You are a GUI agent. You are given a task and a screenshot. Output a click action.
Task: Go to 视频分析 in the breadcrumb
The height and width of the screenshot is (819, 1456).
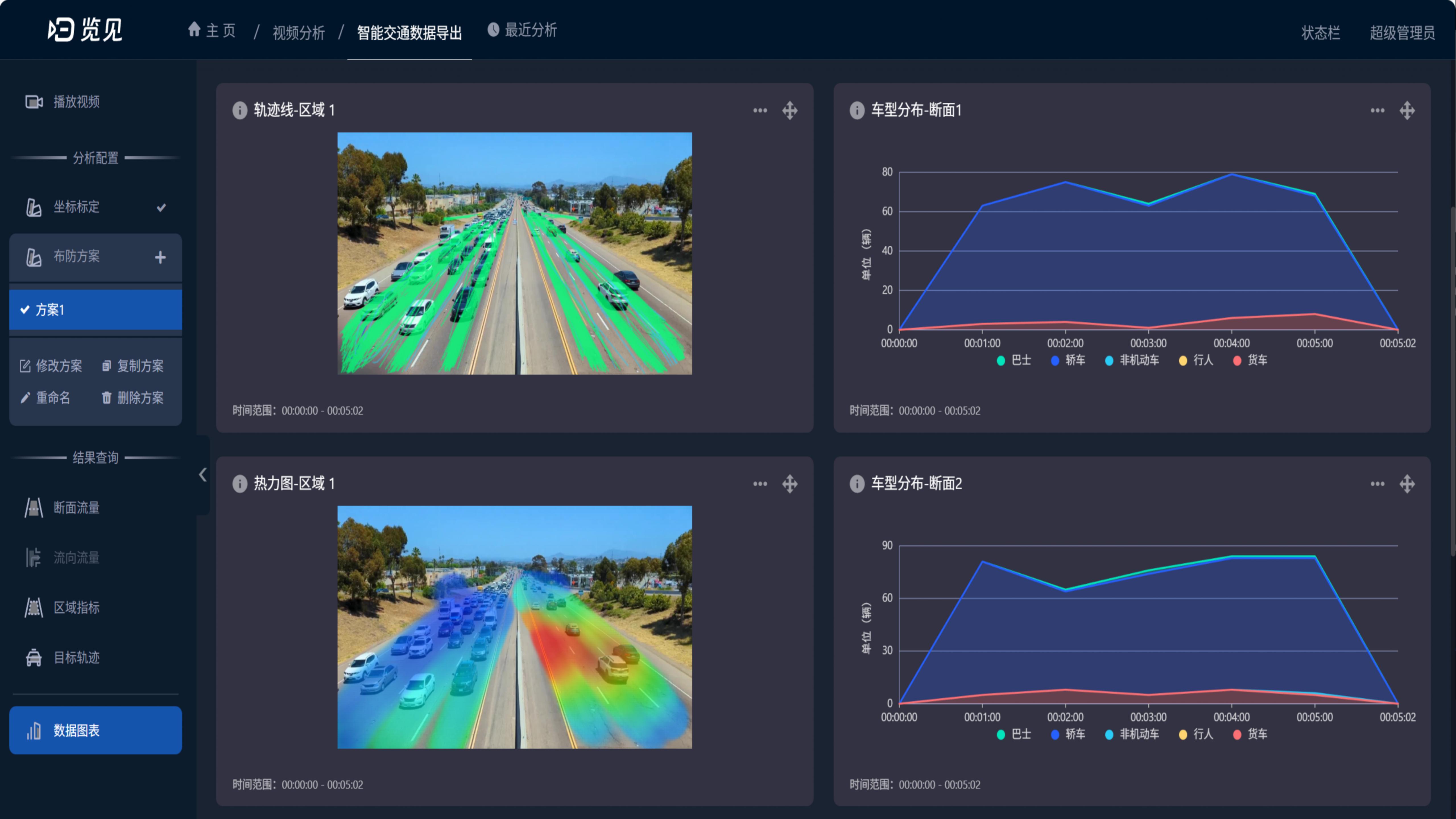(x=298, y=33)
